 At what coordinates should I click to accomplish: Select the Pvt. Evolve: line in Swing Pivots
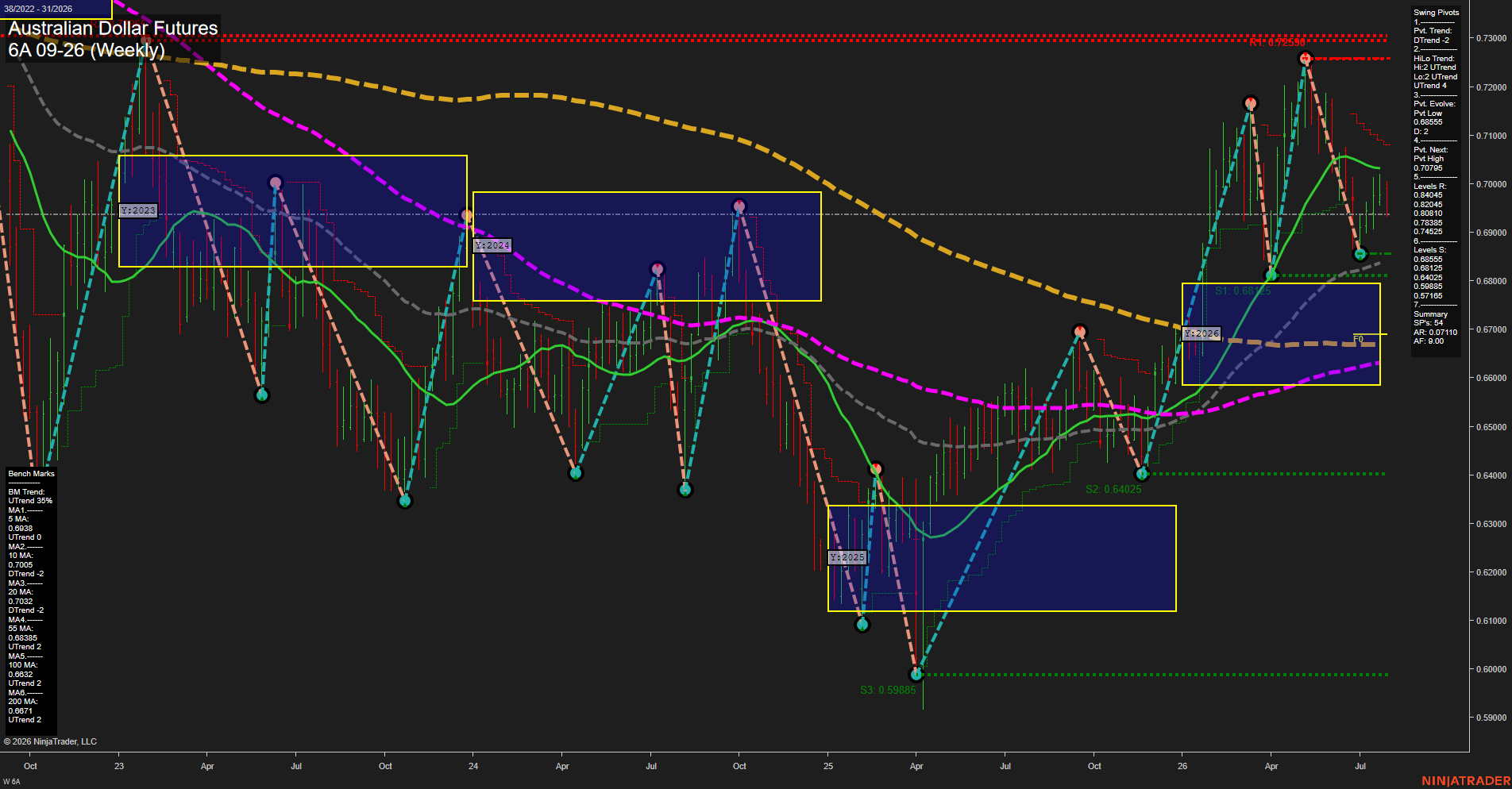1434,104
